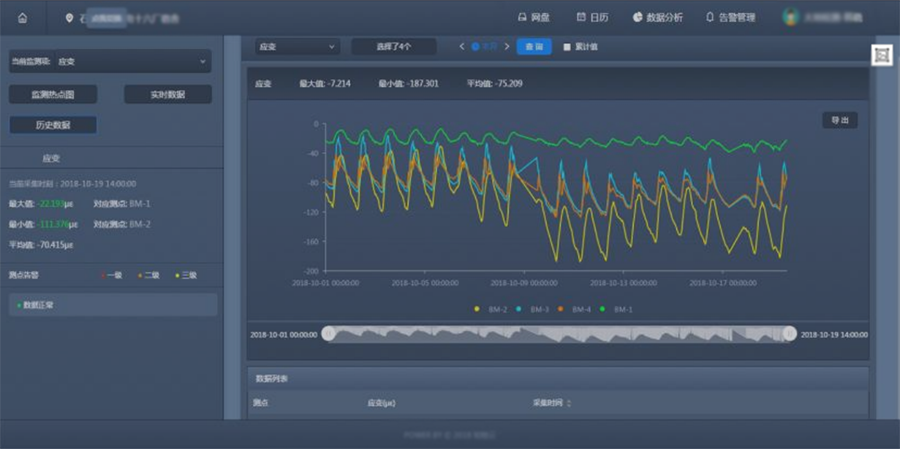
Task: Open 数据分析 data analysis
Action: tap(657, 17)
